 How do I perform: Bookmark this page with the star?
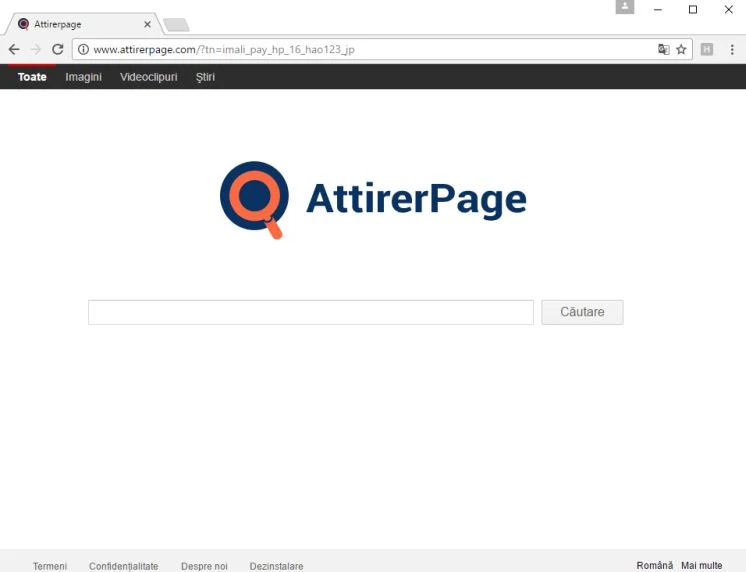[681, 49]
